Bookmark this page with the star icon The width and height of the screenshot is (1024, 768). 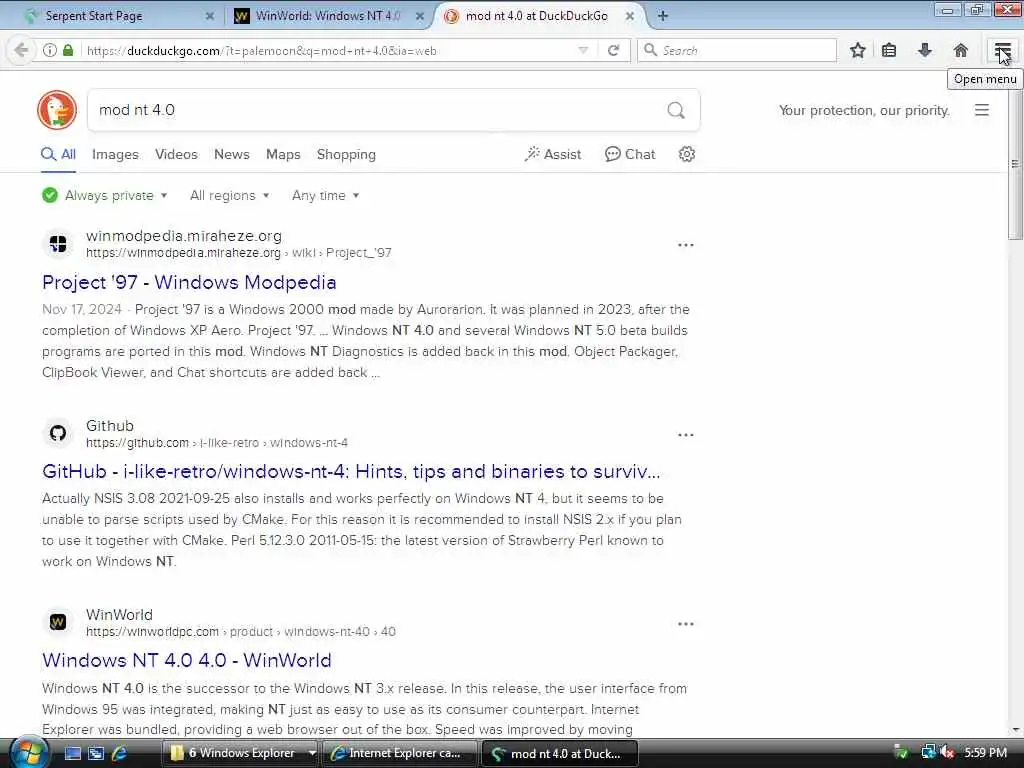pos(857,50)
